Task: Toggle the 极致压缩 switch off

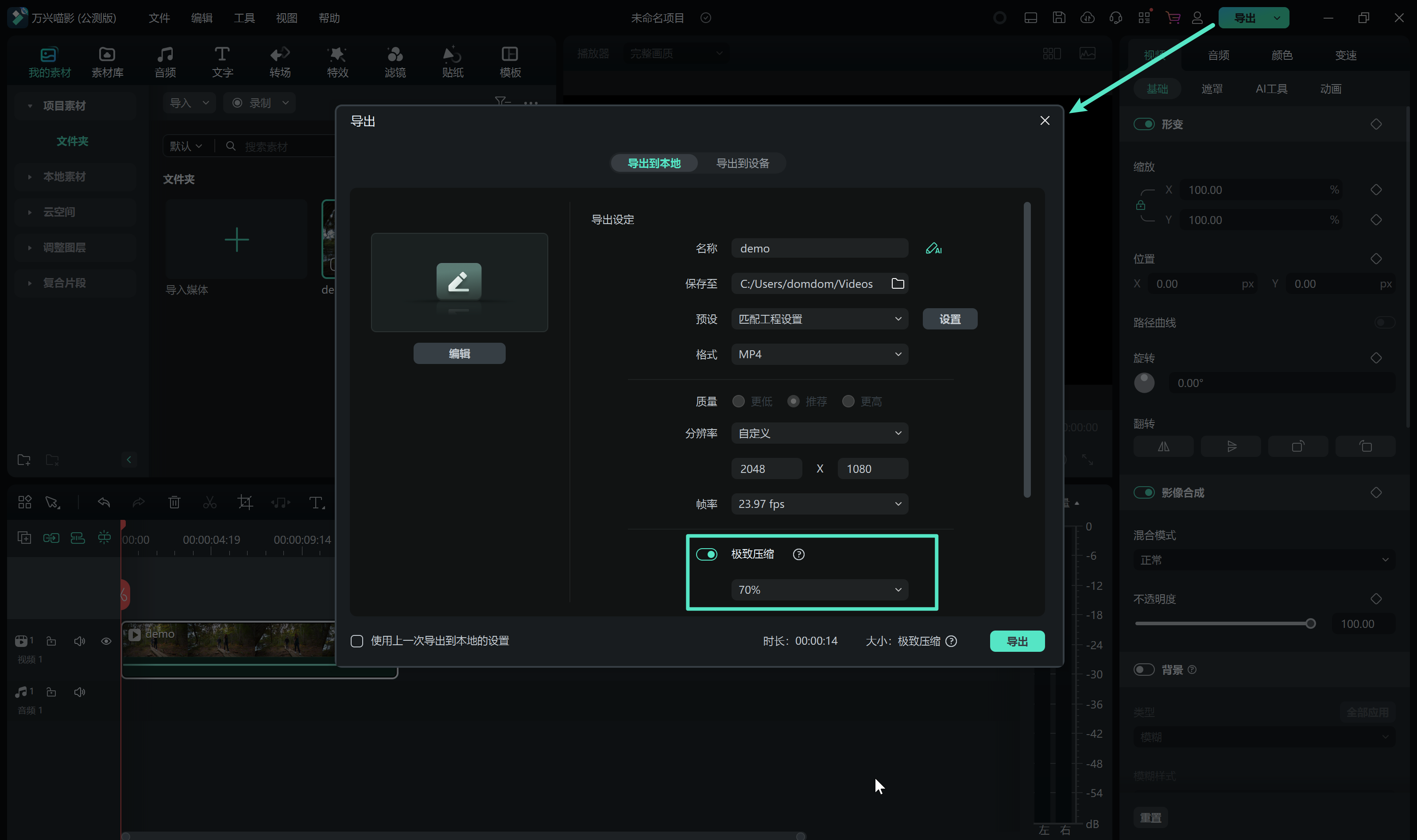Action: coord(706,554)
